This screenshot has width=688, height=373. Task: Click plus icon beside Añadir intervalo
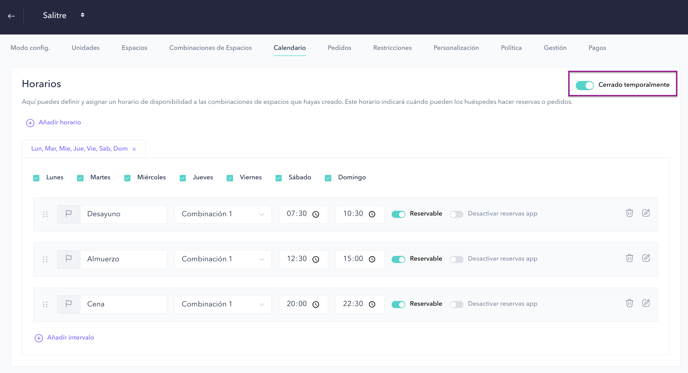tap(39, 338)
